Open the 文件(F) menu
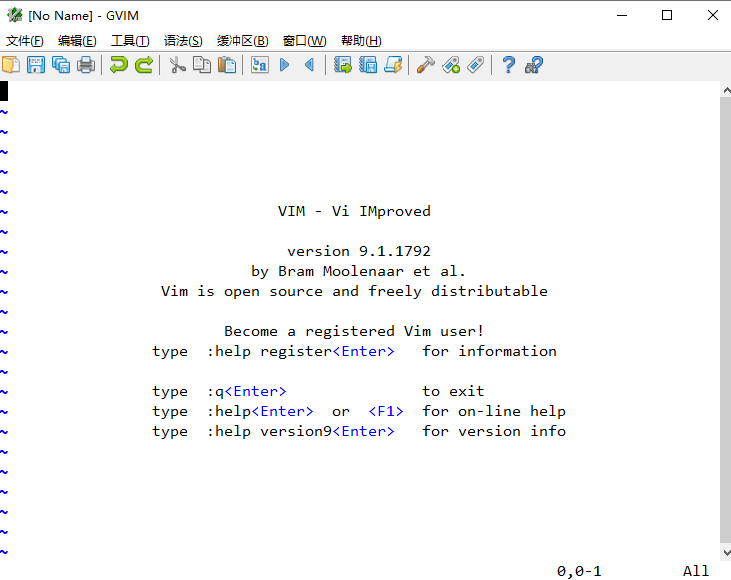The width and height of the screenshot is (731, 580). tap(24, 41)
